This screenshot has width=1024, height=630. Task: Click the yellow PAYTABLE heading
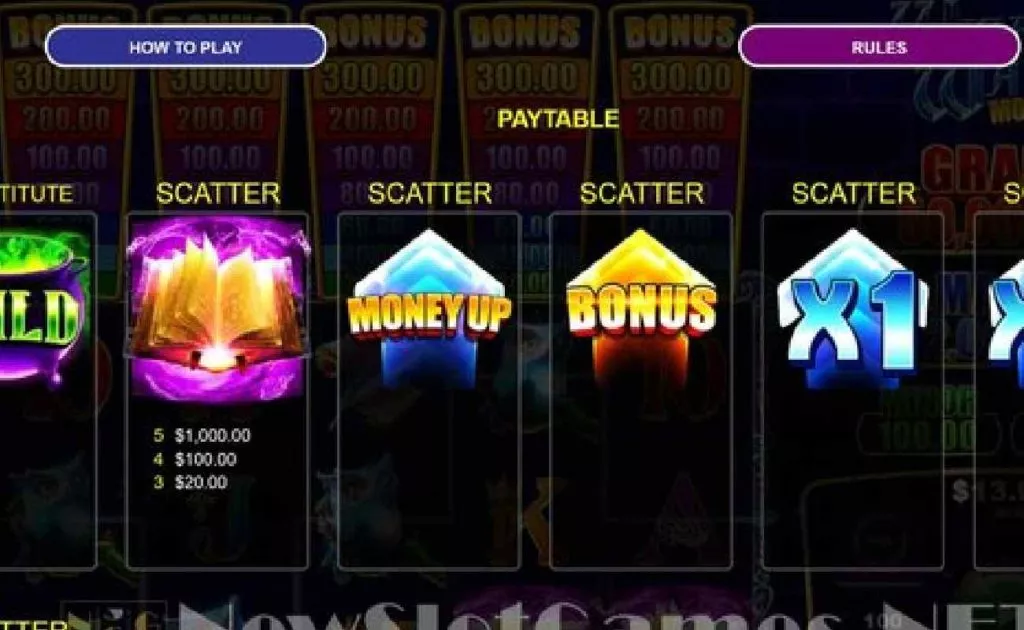[558, 119]
